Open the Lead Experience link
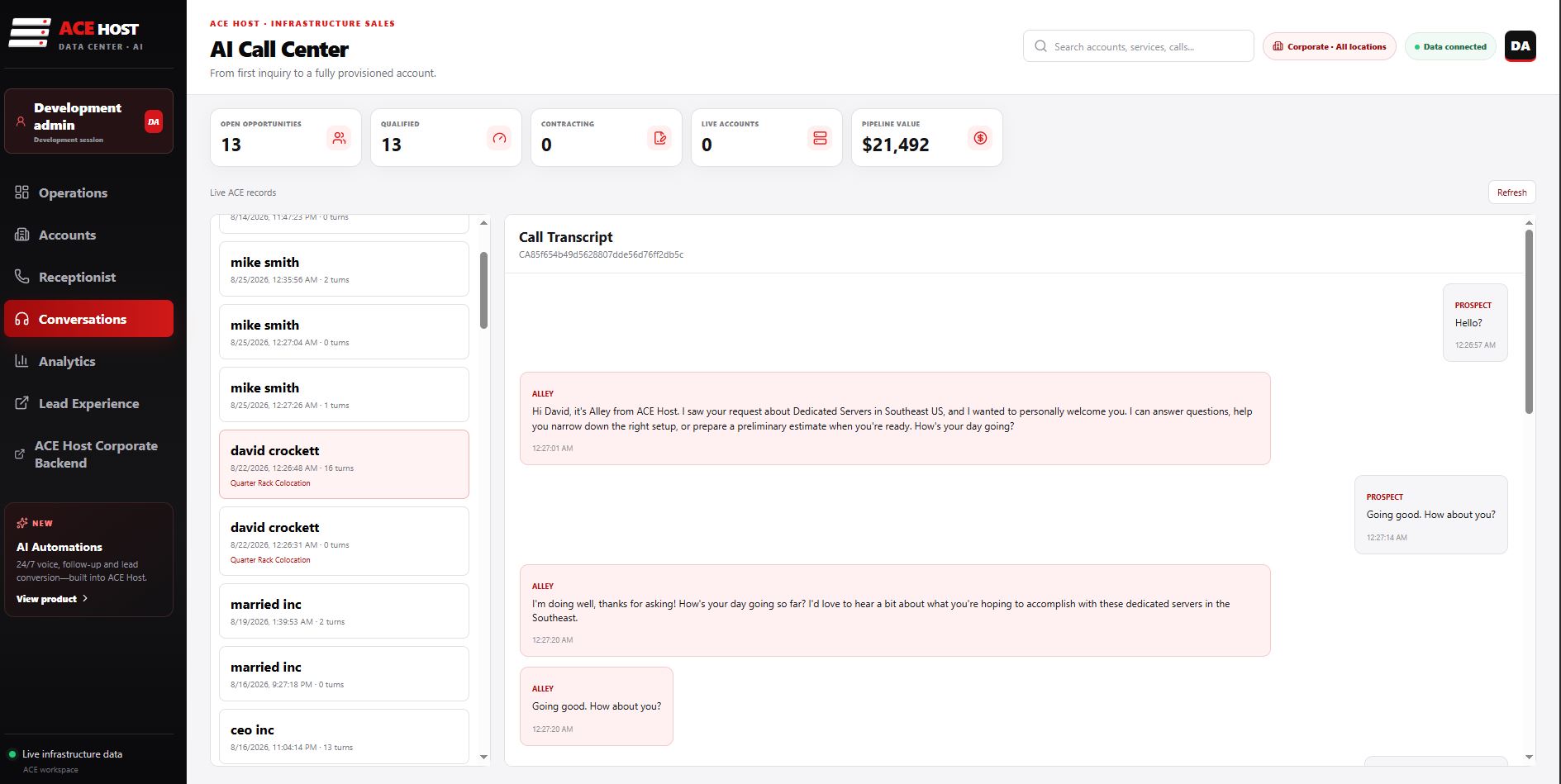Viewport: 1561px width, 784px height. (x=89, y=403)
